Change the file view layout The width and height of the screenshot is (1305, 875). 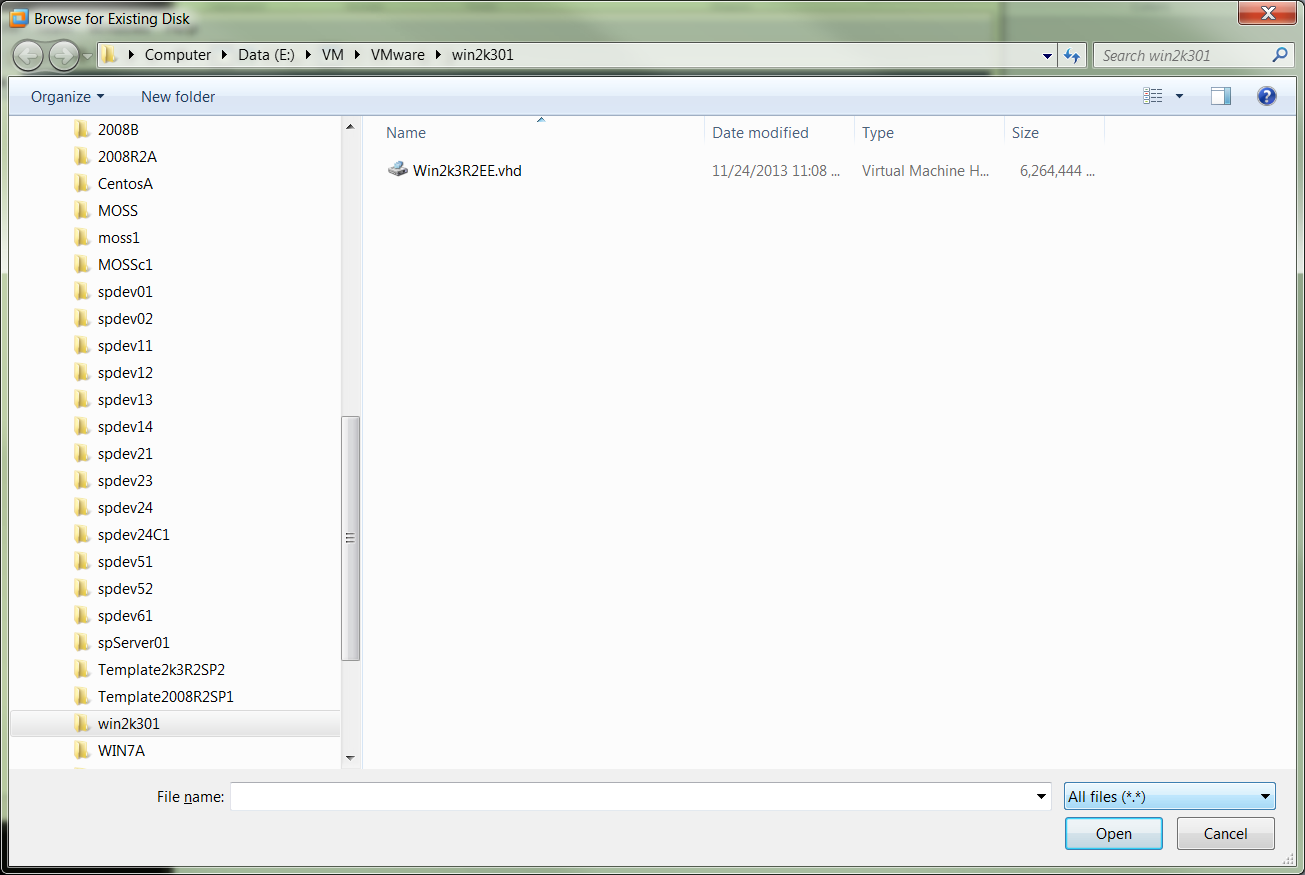tap(1152, 95)
